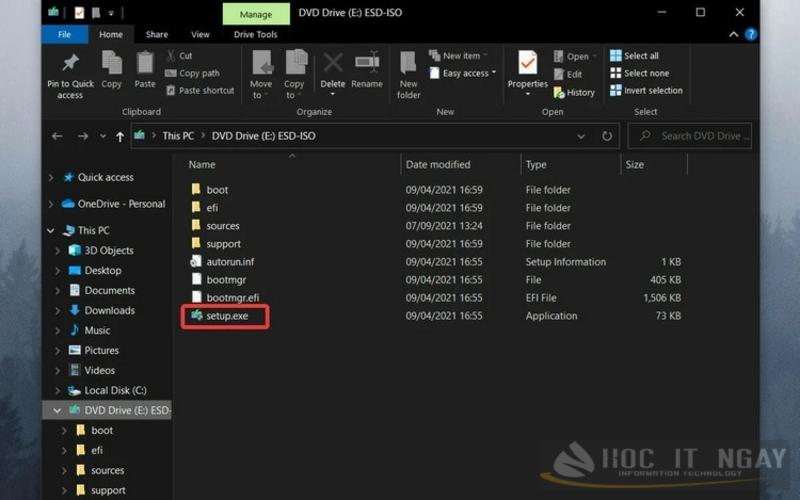Click the Search DVD Drive field
The width and height of the screenshot is (800, 500).
[689, 136]
